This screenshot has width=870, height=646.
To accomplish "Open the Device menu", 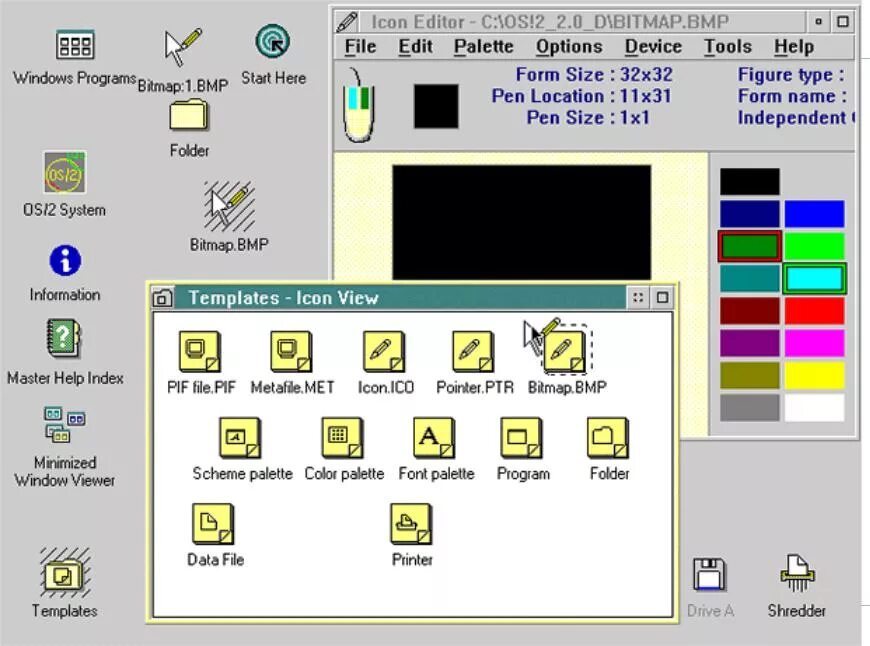I will pyautogui.click(x=653, y=47).
